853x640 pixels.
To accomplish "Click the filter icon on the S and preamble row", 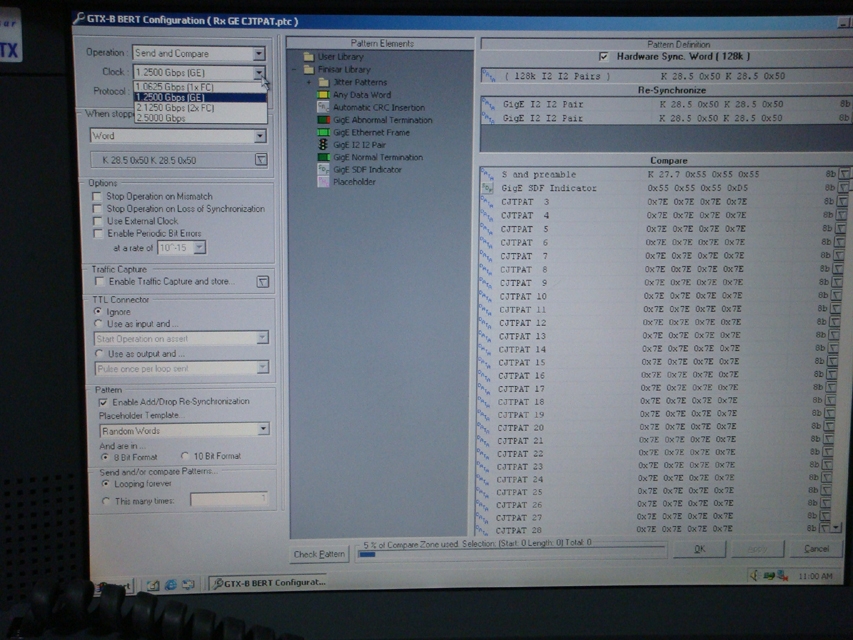I will click(x=844, y=174).
